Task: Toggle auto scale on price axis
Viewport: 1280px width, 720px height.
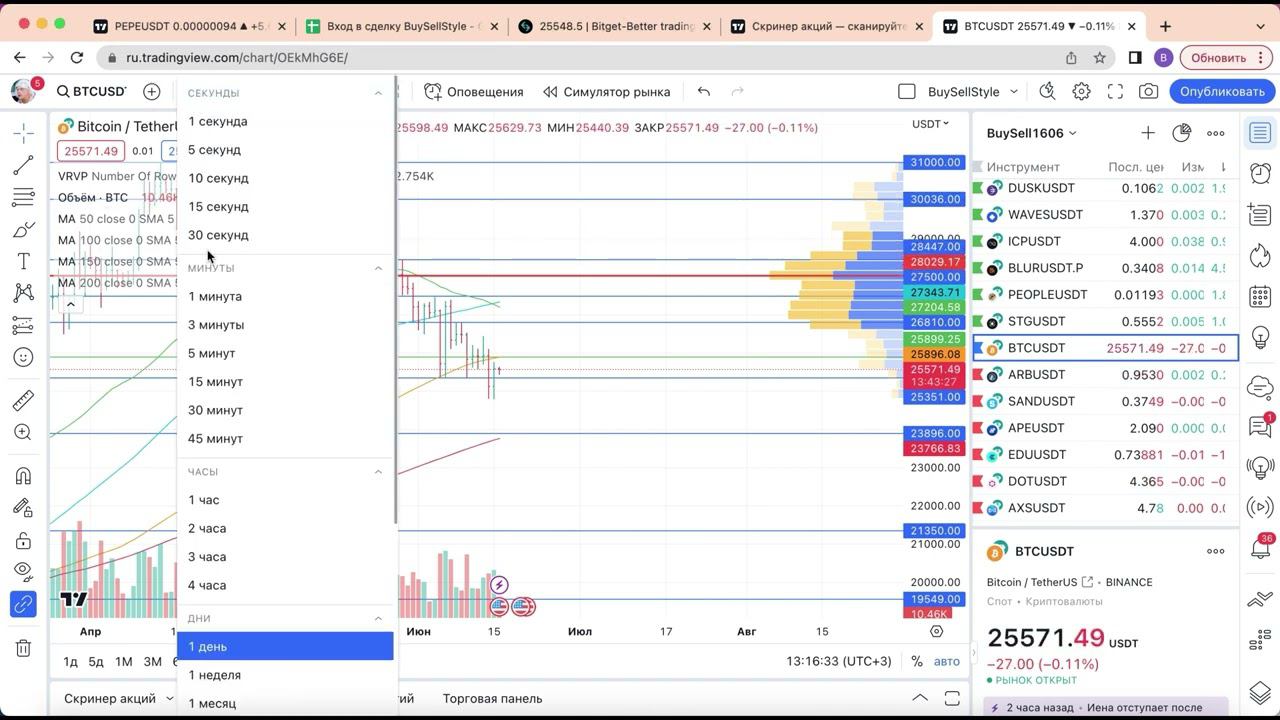Action: tap(946, 661)
